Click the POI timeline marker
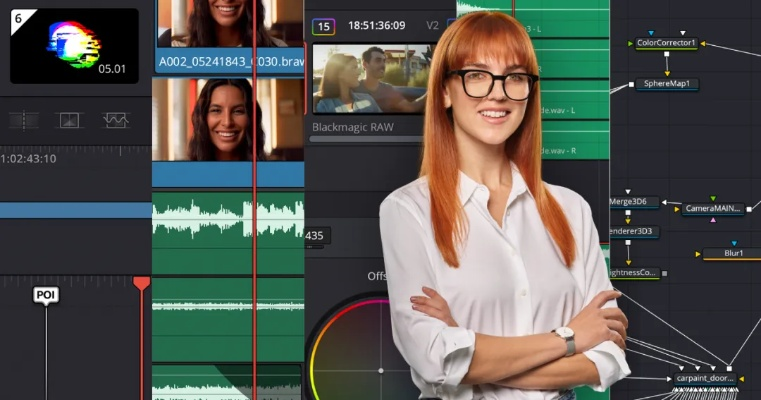This screenshot has height=400, width=761. (x=46, y=295)
